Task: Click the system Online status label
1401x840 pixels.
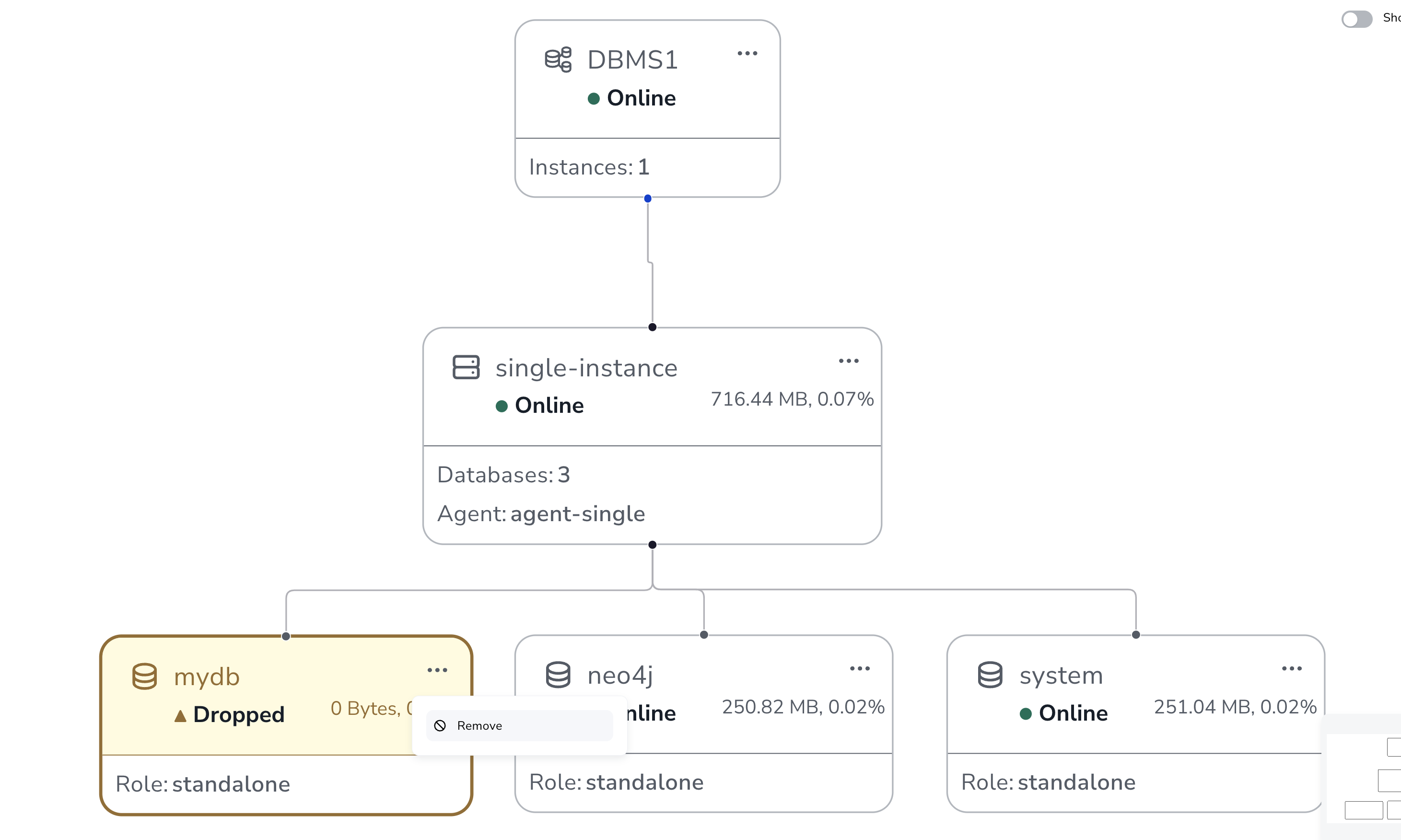Action: coord(1073,713)
